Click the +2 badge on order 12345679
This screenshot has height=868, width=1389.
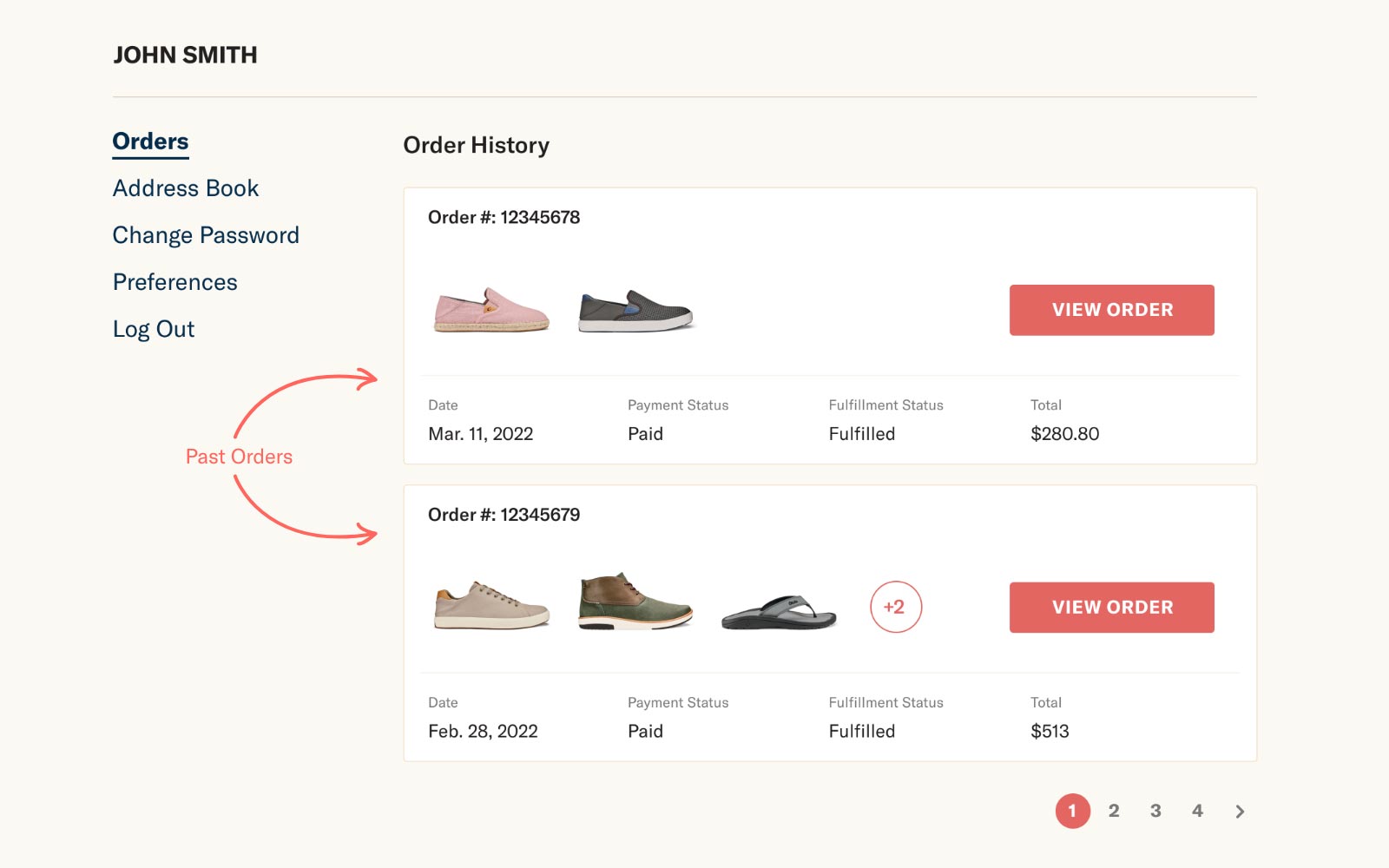[896, 607]
